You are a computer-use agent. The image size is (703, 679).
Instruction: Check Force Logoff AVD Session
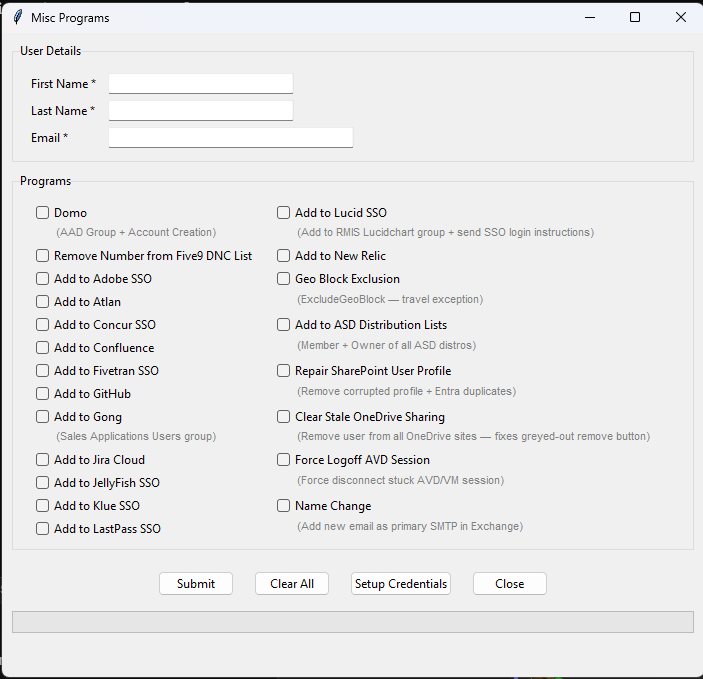283,460
